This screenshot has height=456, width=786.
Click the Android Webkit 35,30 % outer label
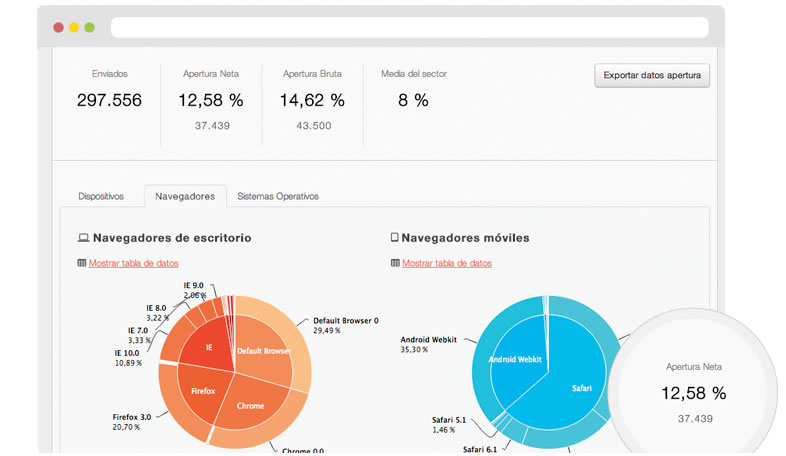tap(429, 344)
